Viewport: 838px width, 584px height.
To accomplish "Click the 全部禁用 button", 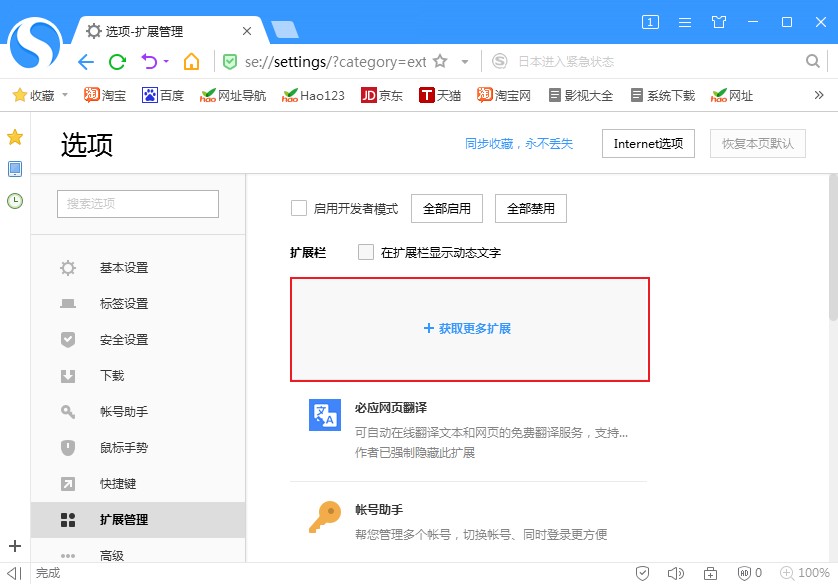I will (530, 208).
